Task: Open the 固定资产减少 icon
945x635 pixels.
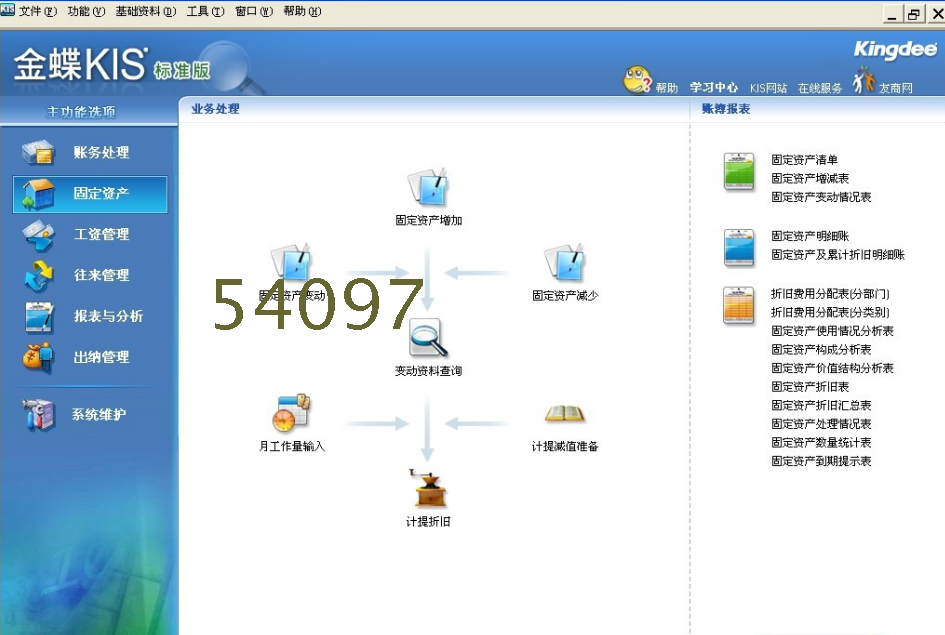Action: [565, 262]
